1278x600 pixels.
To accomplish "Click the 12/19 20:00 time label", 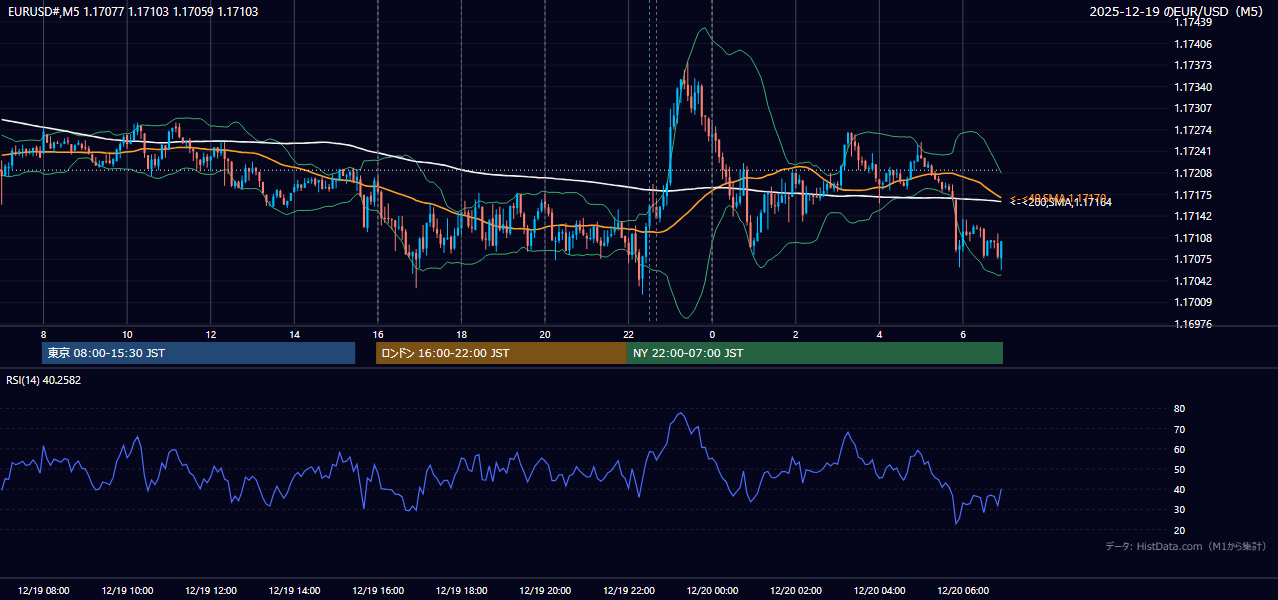I will pyautogui.click(x=544, y=591).
